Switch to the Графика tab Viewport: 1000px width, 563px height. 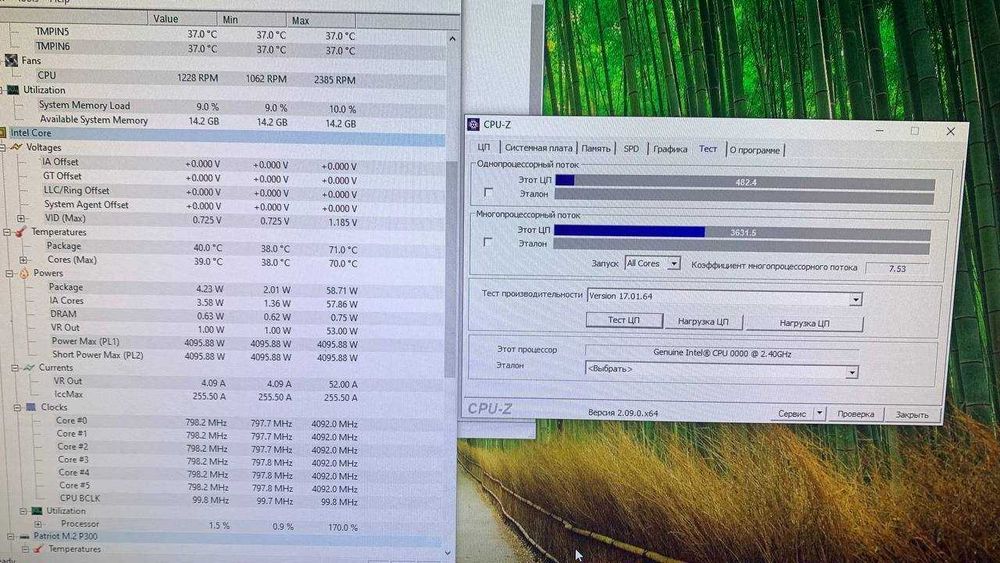pyautogui.click(x=670, y=149)
